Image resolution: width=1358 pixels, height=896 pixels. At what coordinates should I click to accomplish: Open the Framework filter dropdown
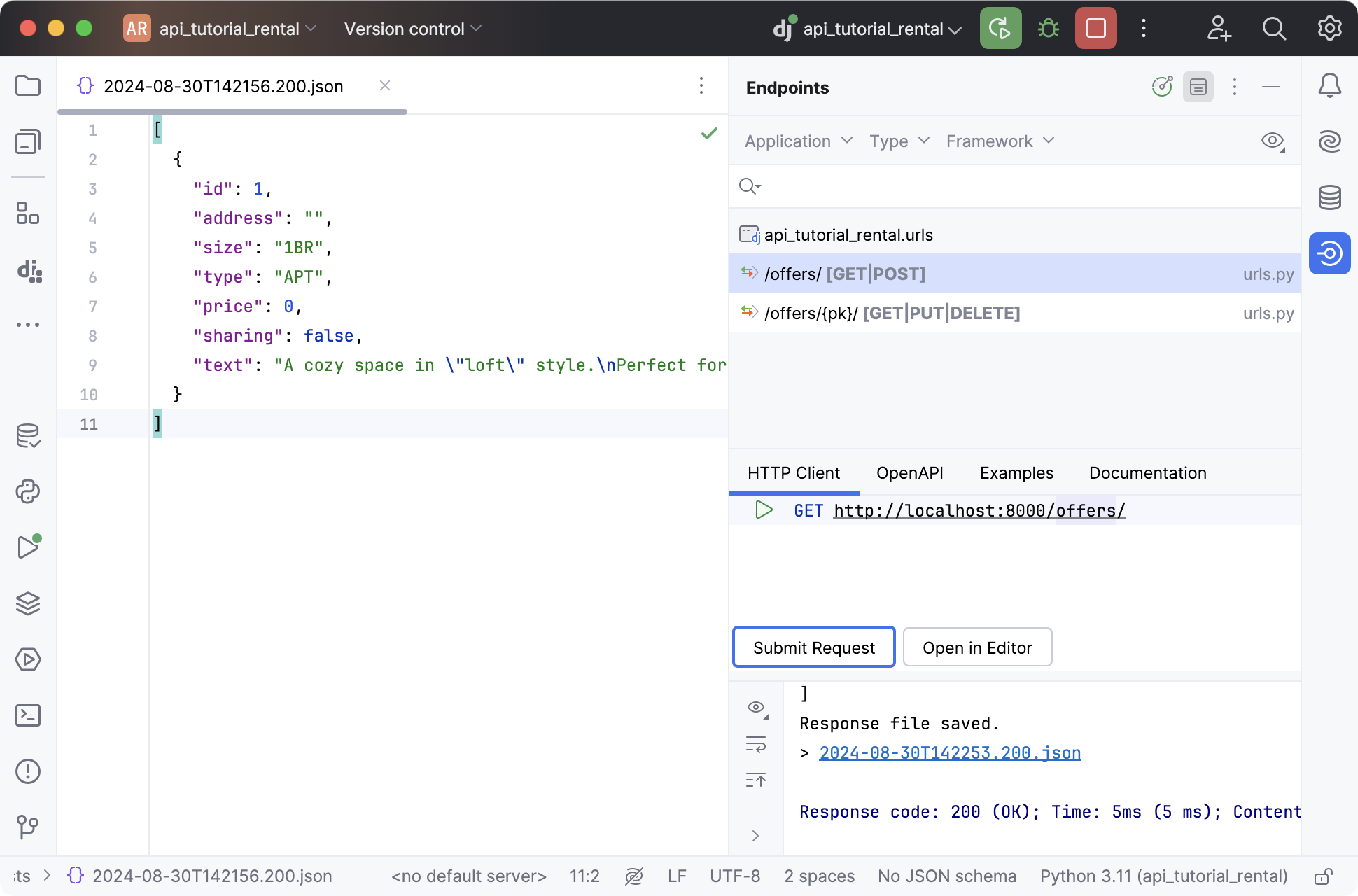pos(999,141)
